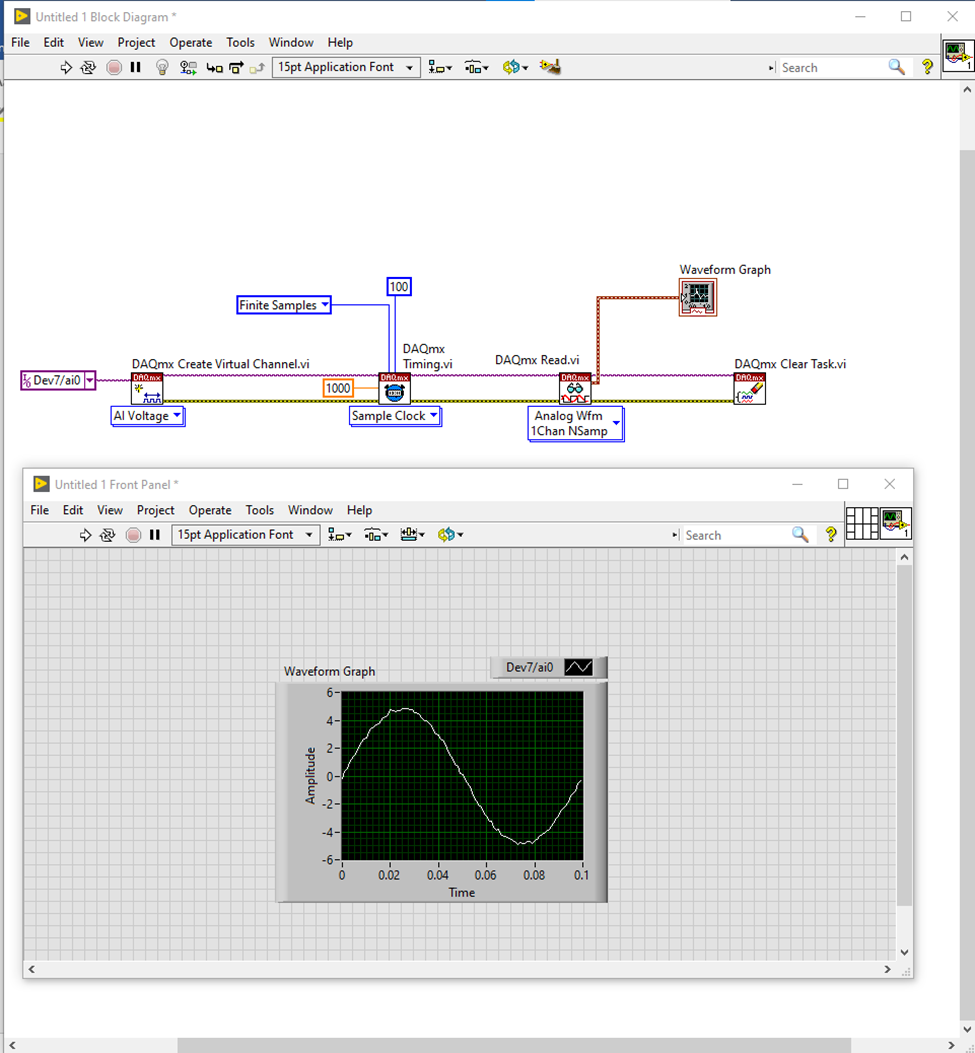Open Operate menu in Block Diagram
Viewport: 975px width, 1053px height.
pos(191,42)
